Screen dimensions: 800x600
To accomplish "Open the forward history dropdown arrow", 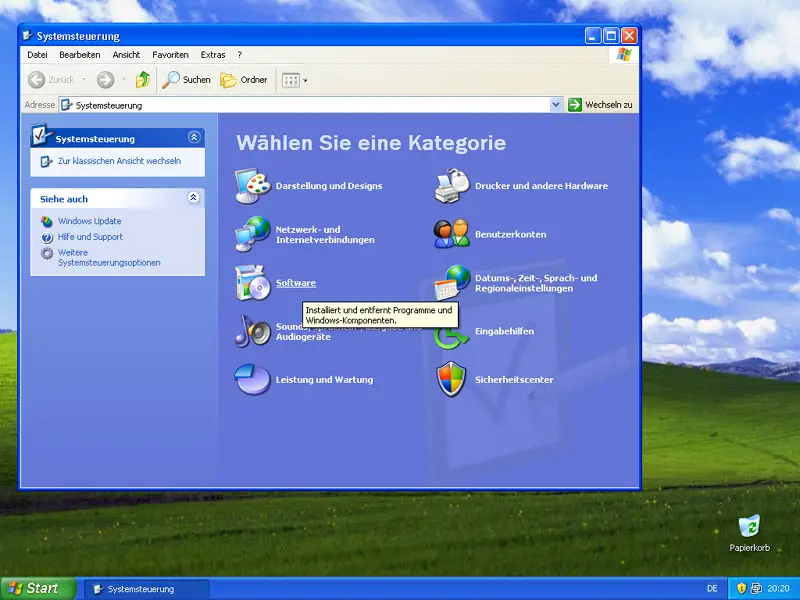I will point(123,80).
